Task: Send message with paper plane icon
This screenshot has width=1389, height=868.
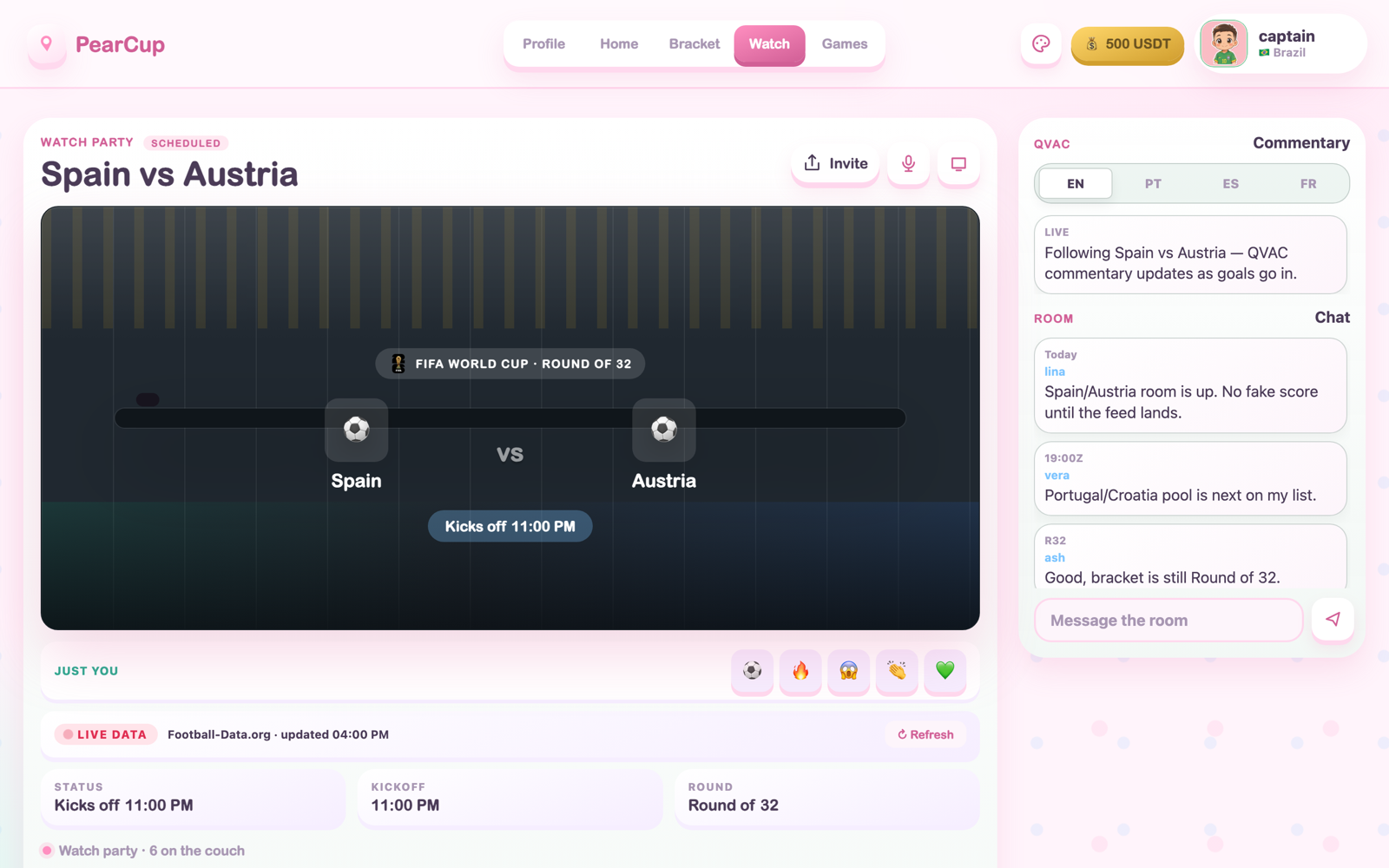Action: (1333, 620)
